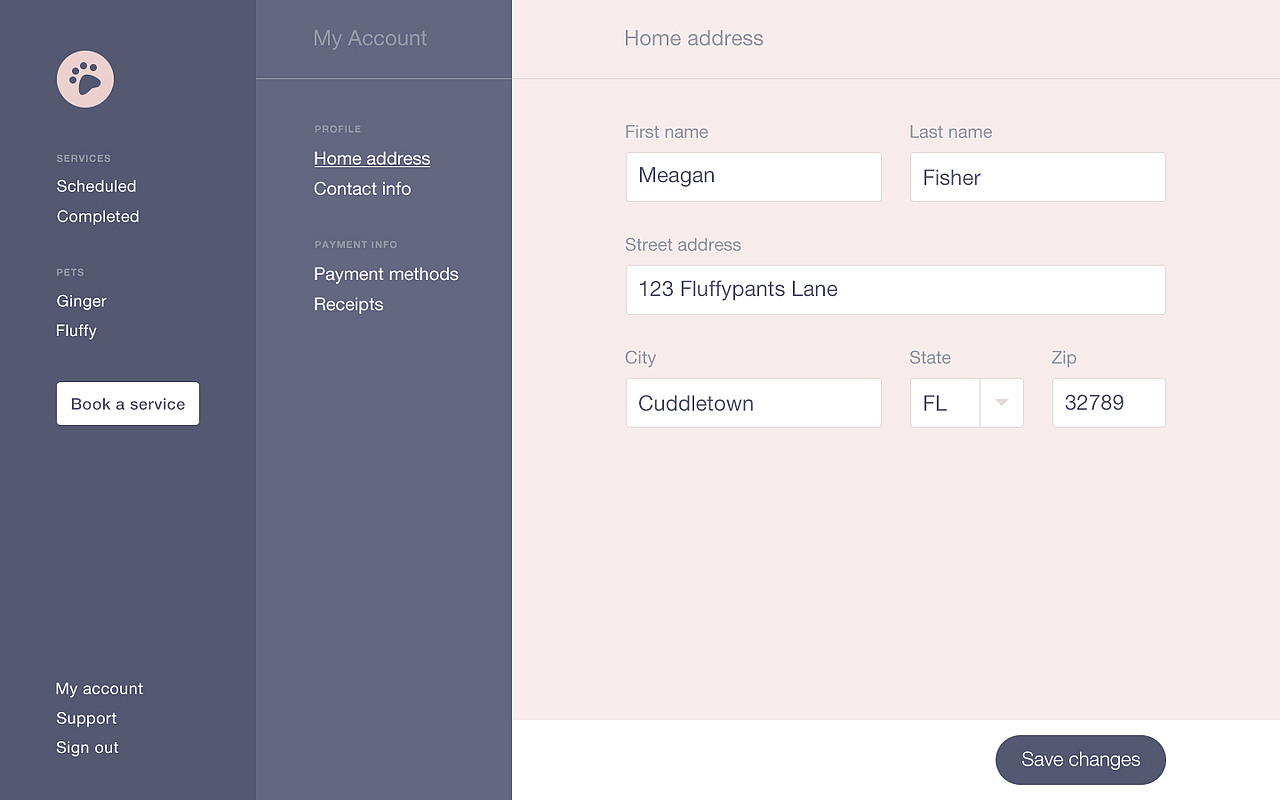The width and height of the screenshot is (1280, 800).
Task: Go to My account
Action: click(x=99, y=689)
